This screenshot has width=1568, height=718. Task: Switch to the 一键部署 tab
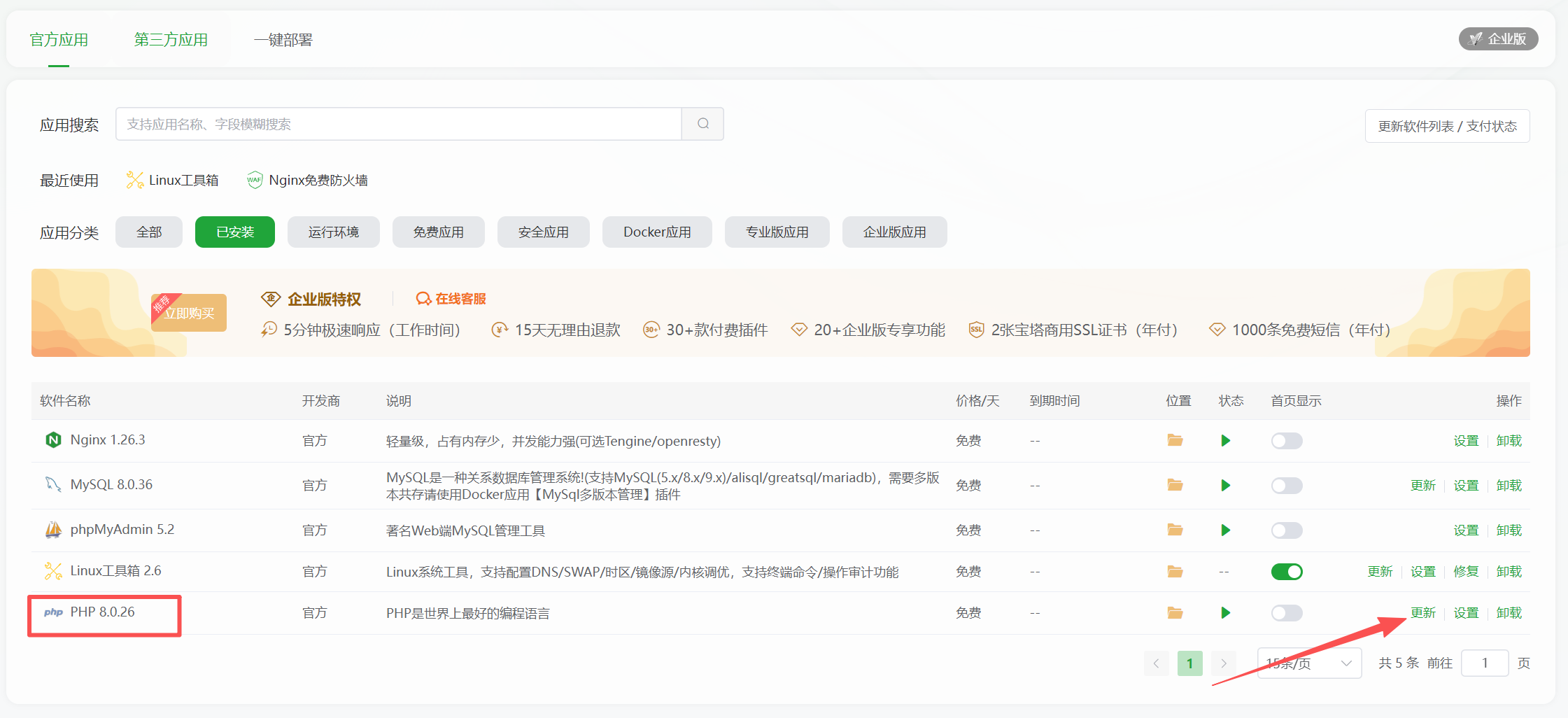coord(283,40)
